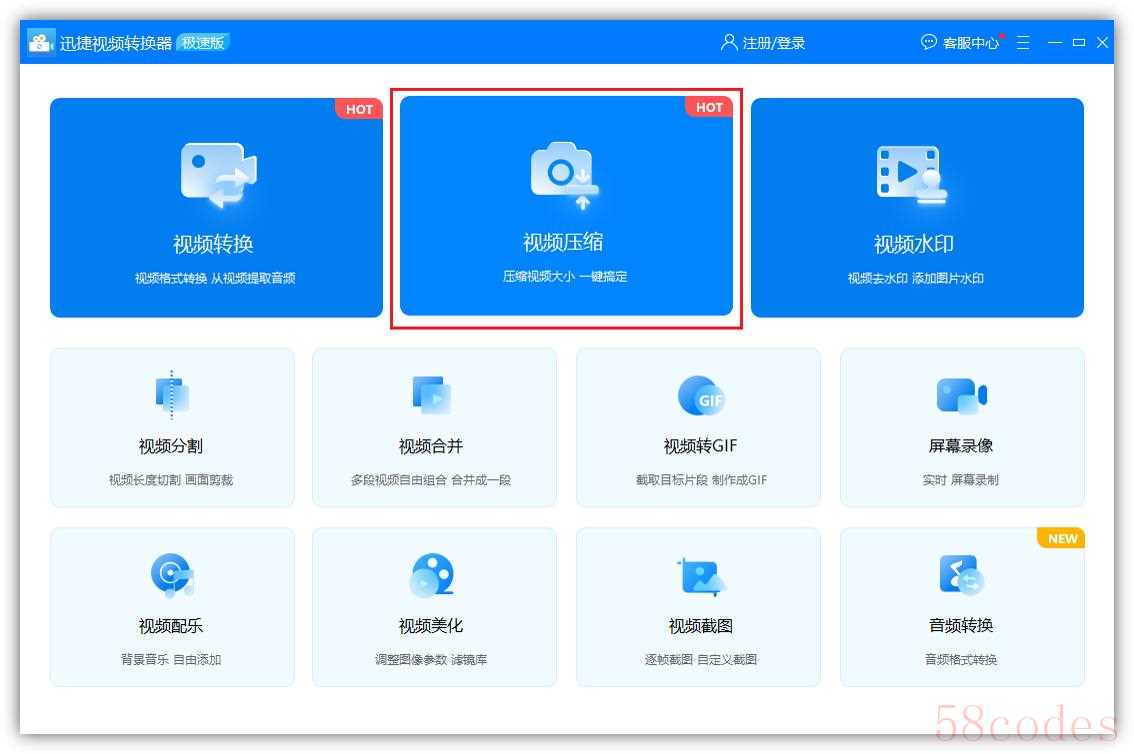
Task: Choose the 视频合并 merge icon
Action: pos(431,395)
